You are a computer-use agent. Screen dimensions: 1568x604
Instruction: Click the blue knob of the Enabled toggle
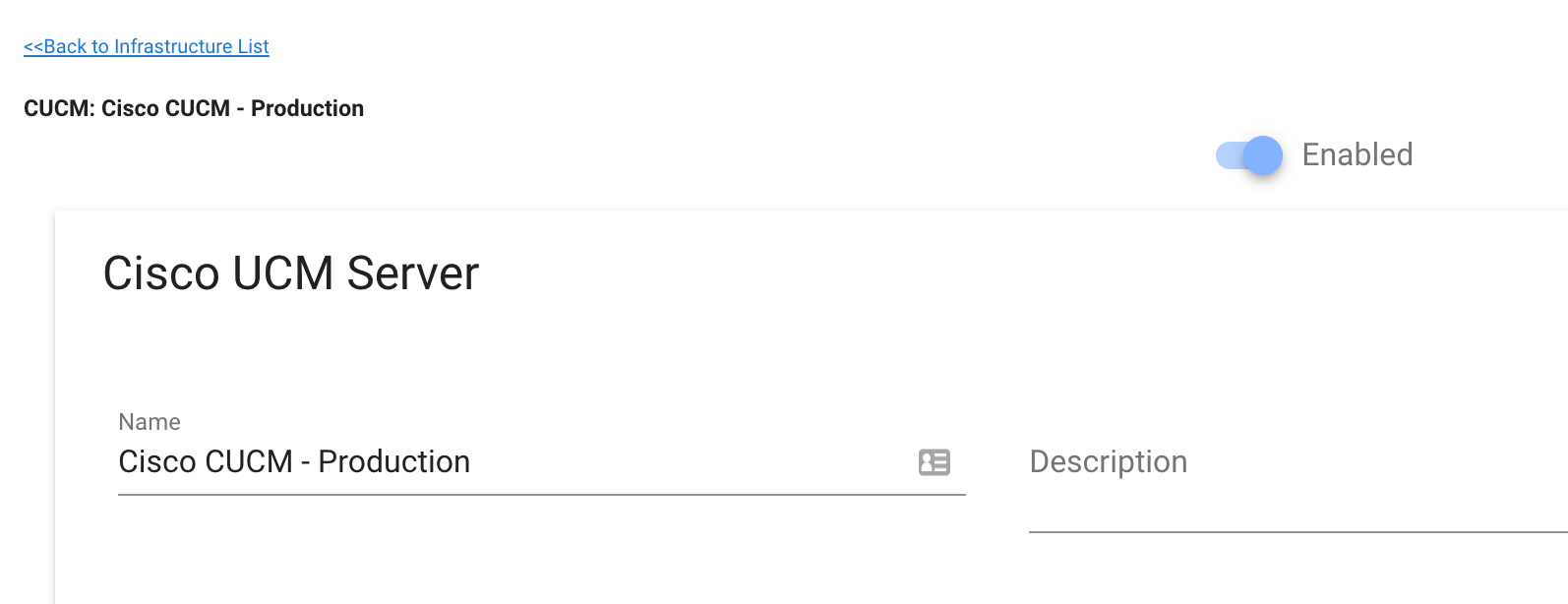pyautogui.click(x=1263, y=155)
